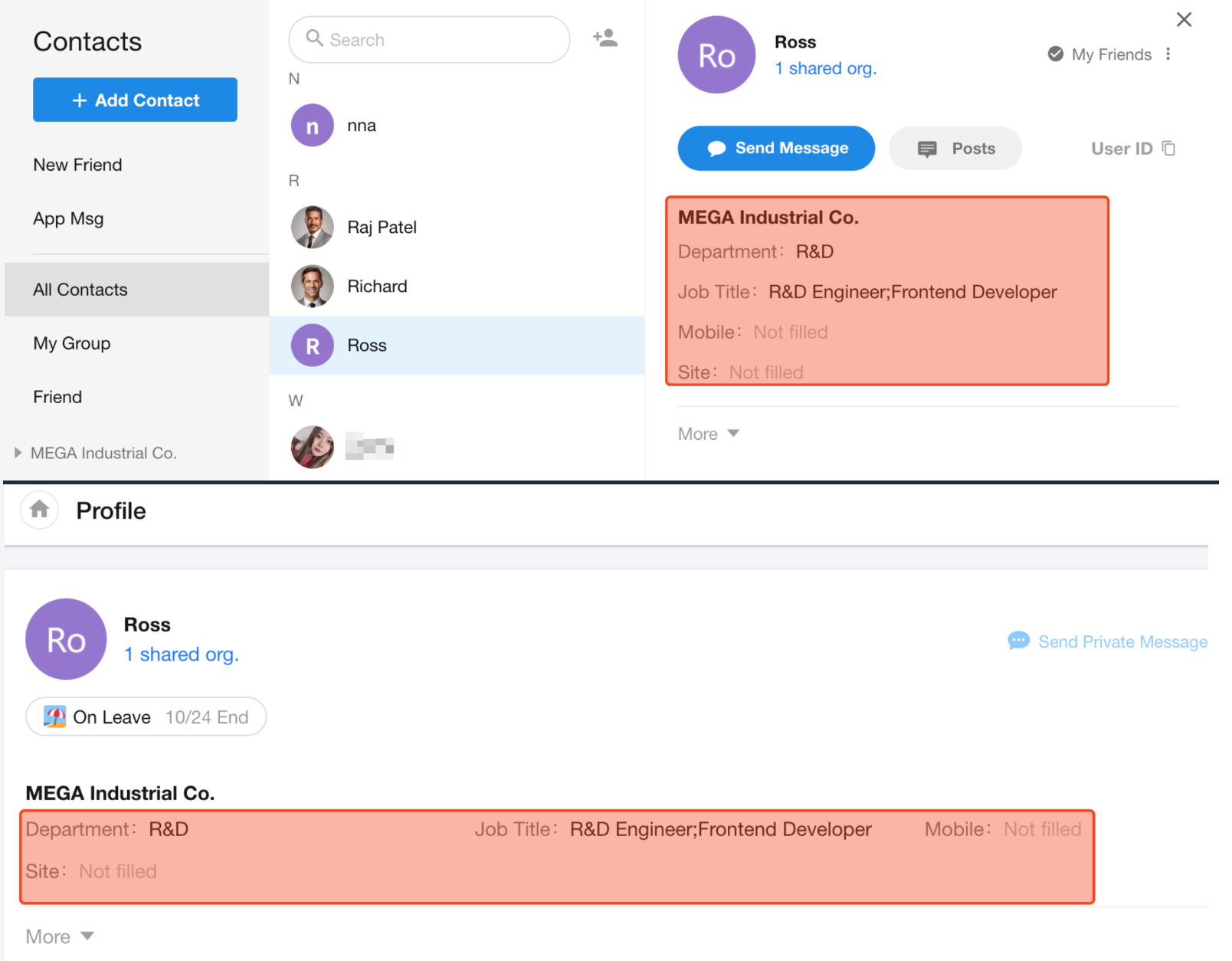Close the contact detail panel
1232x961 pixels.
[1184, 20]
